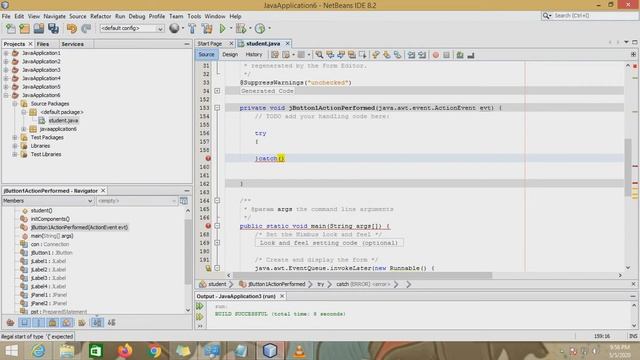
Task: Click the New File toolbar icon
Action: point(11,28)
